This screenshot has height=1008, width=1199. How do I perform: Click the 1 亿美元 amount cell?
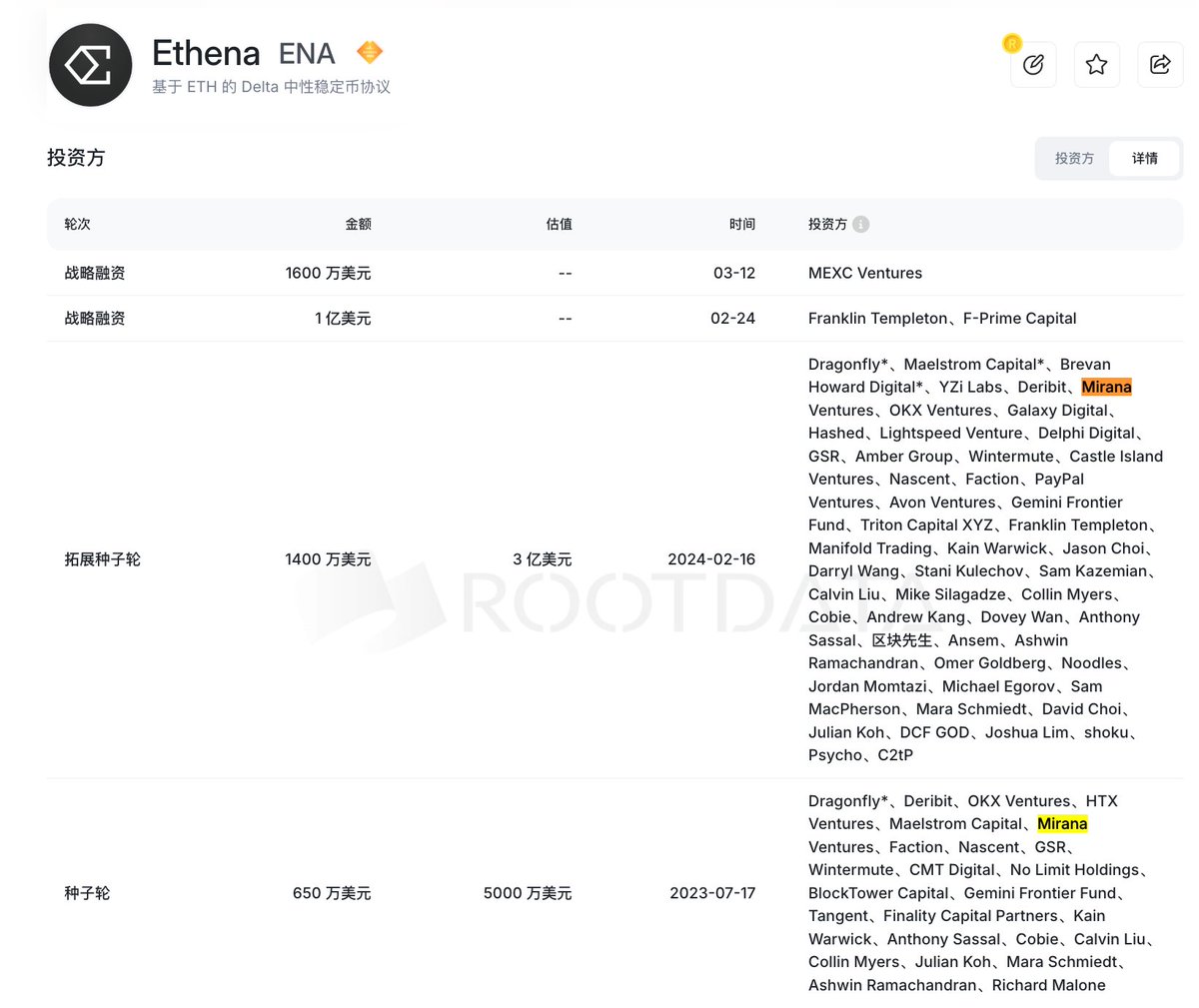(343, 319)
